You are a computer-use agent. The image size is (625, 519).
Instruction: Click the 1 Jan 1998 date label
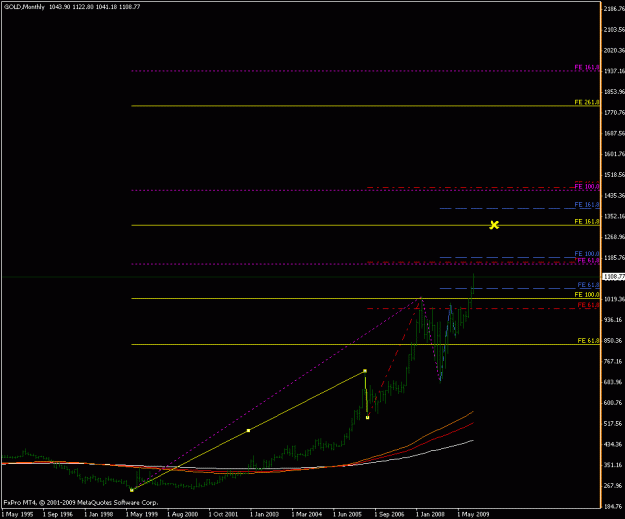(99, 514)
